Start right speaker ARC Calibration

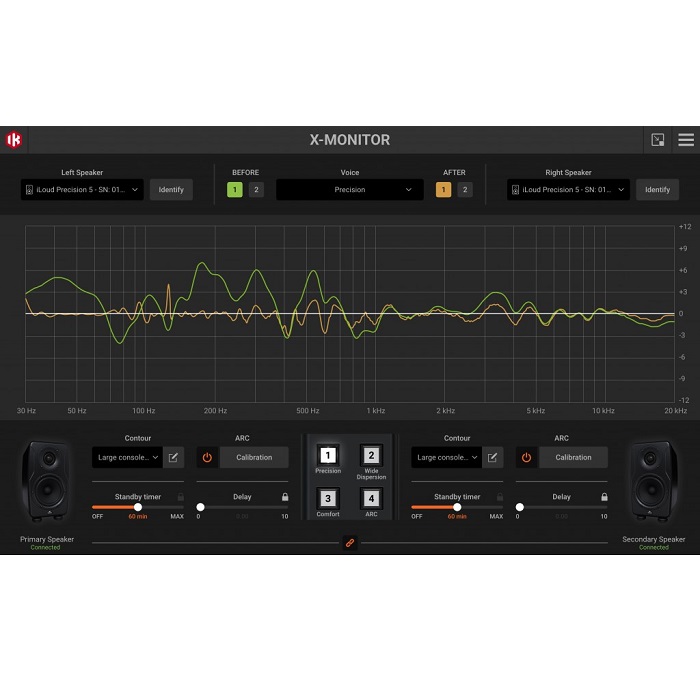point(573,458)
